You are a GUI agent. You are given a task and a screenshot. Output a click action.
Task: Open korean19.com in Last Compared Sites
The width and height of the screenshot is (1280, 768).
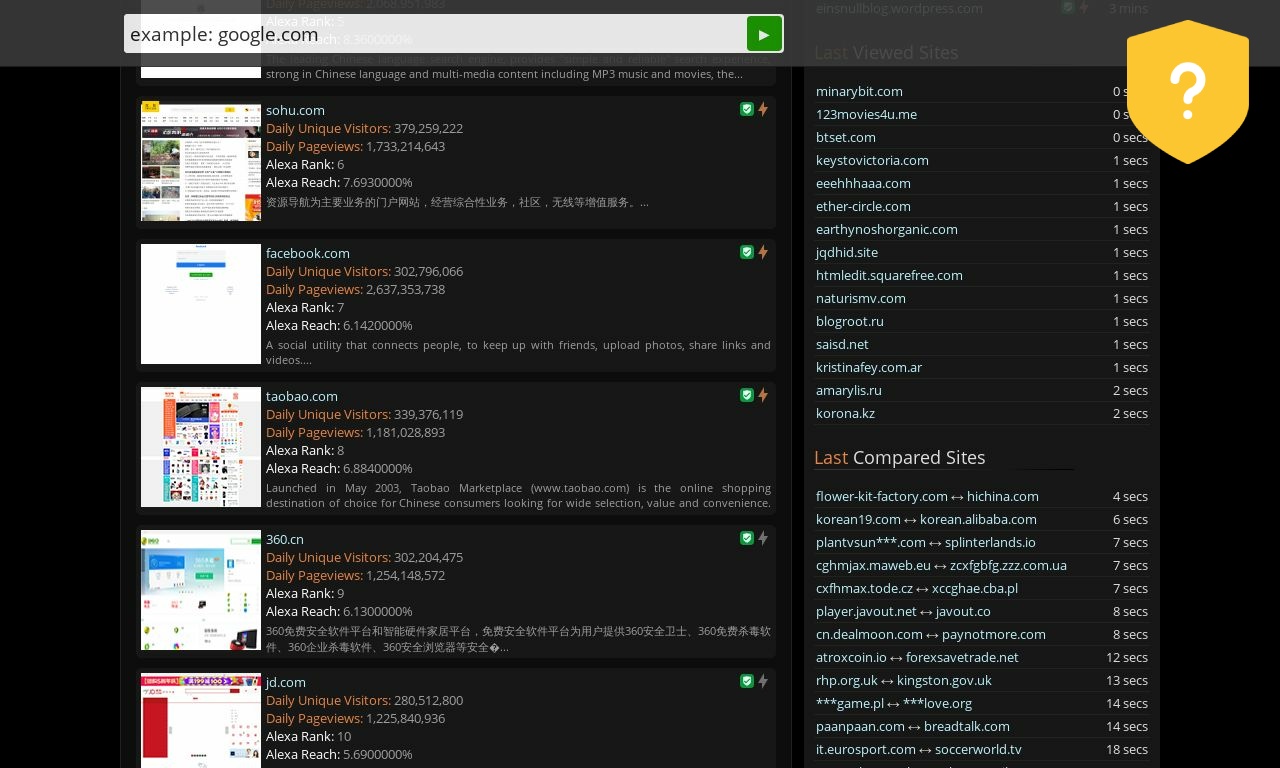coord(858,519)
